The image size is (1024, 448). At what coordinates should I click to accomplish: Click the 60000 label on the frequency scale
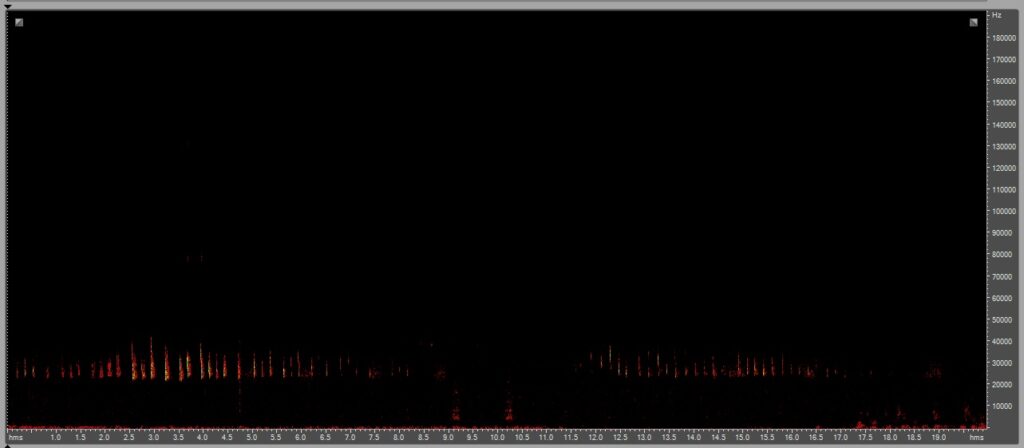(1004, 298)
